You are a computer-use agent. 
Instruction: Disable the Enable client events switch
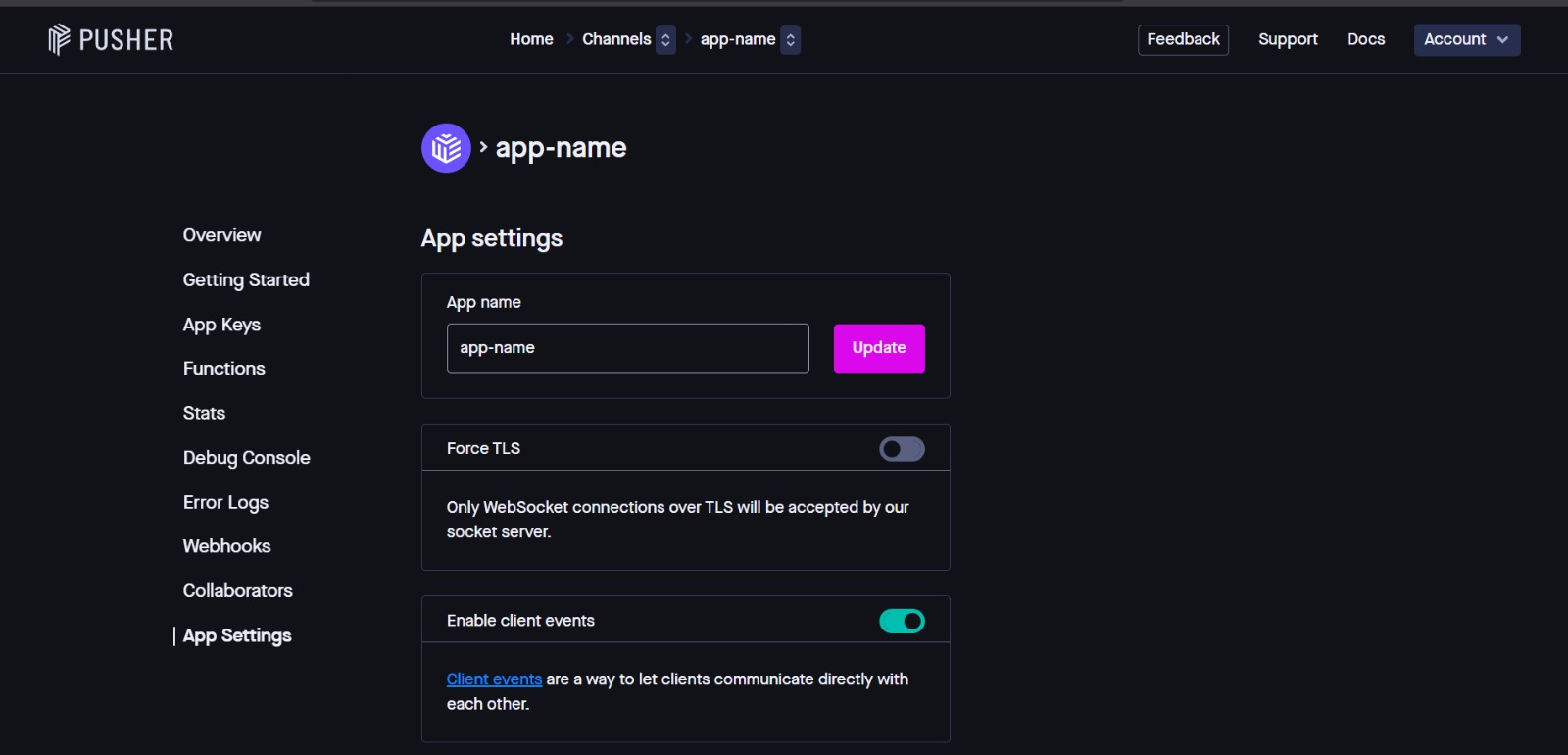pyautogui.click(x=902, y=621)
